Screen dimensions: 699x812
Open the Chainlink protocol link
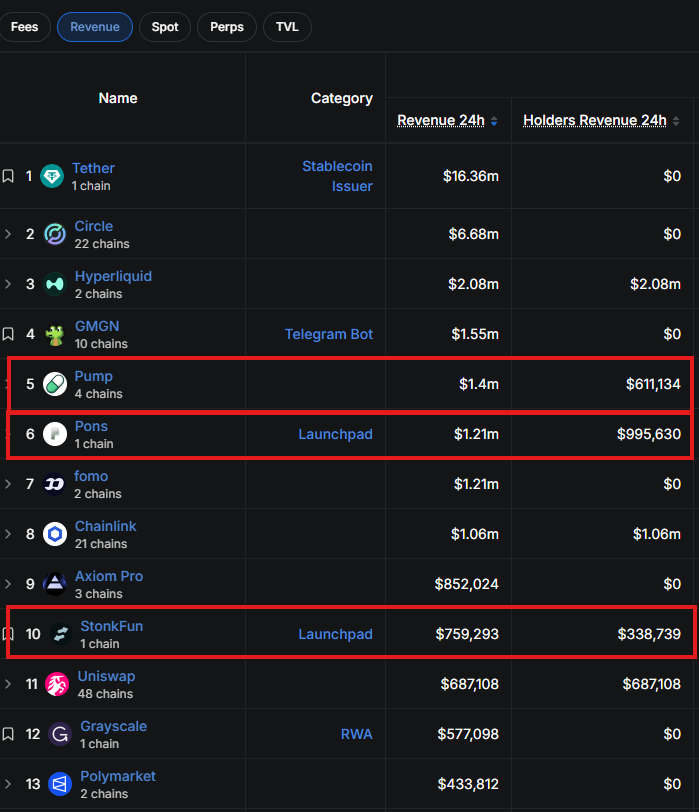pyautogui.click(x=106, y=526)
